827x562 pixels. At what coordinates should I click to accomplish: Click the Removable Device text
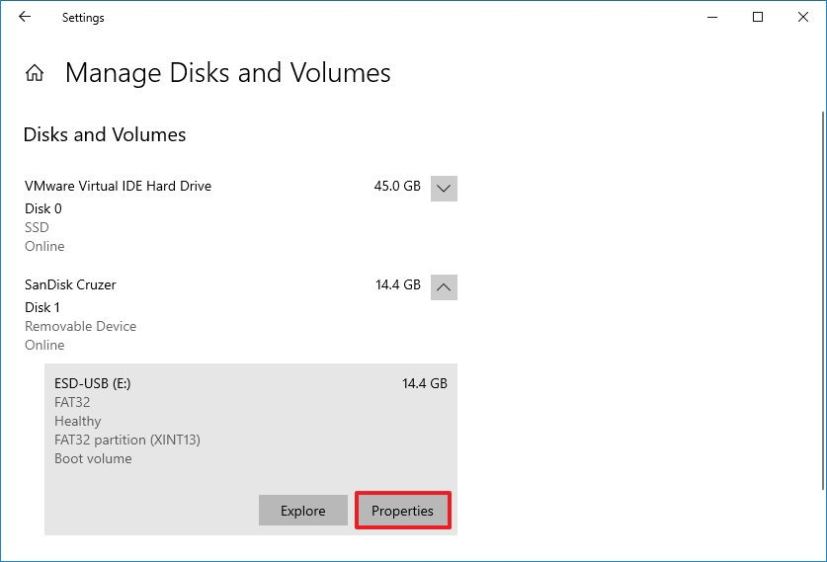click(81, 326)
